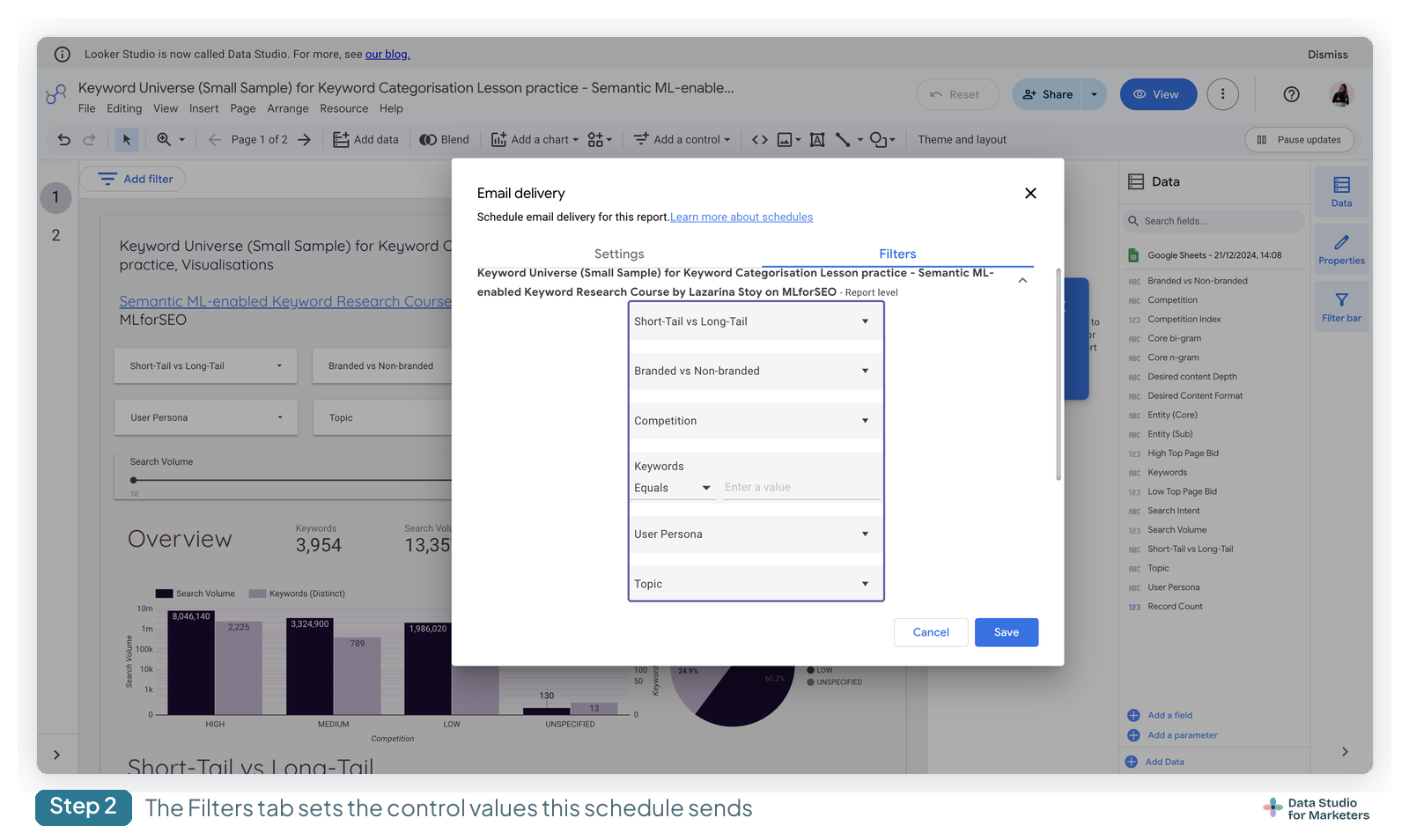Image resolution: width=1409 pixels, height=840 pixels.
Task: Open Learn more about schedules link
Action: pos(741,217)
